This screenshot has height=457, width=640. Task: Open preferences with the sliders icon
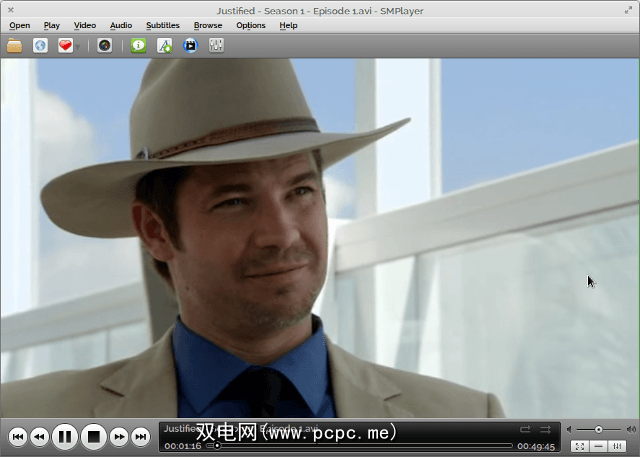[x=216, y=45]
